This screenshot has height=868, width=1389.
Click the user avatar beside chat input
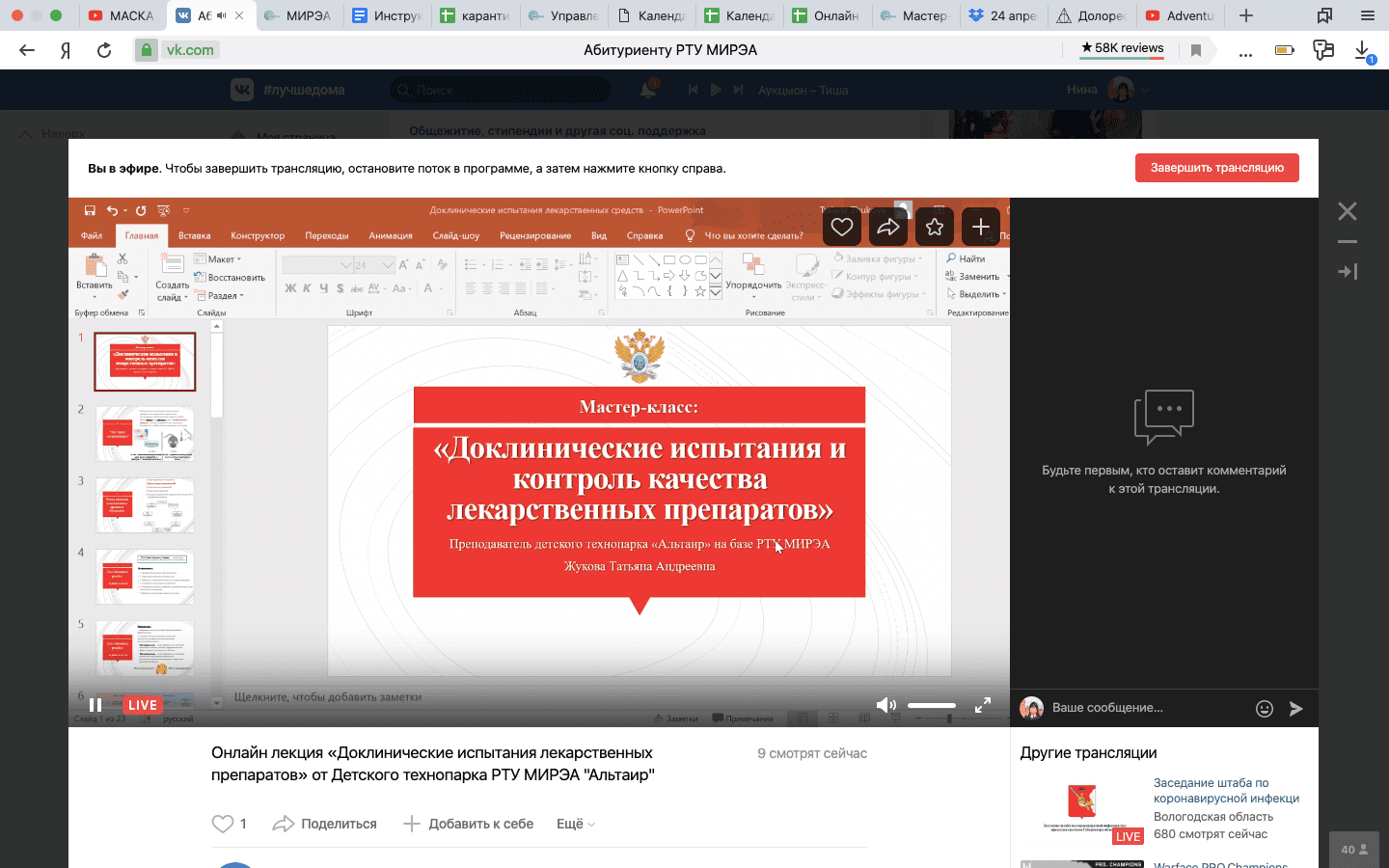coord(1032,708)
